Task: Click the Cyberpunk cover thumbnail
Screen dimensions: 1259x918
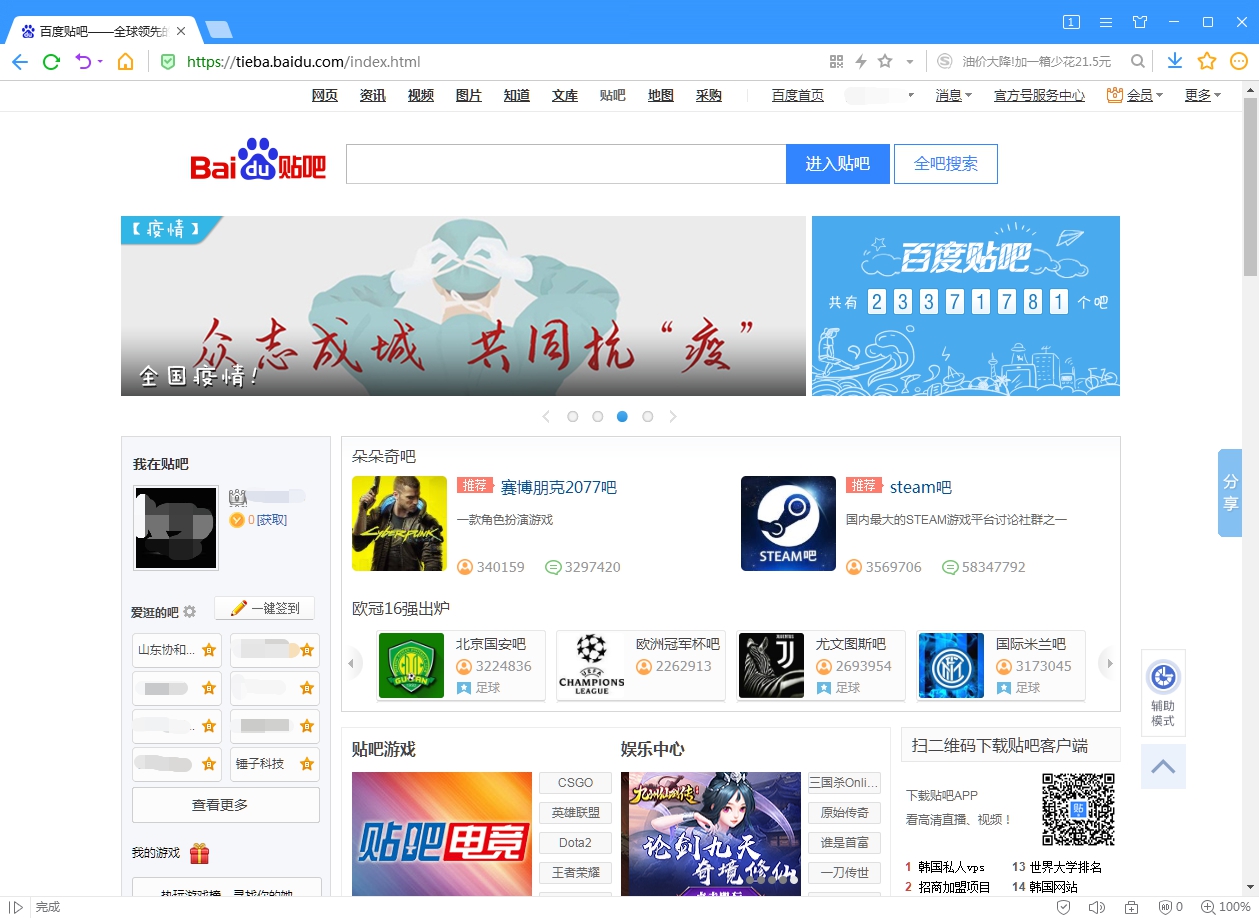Action: 399,523
